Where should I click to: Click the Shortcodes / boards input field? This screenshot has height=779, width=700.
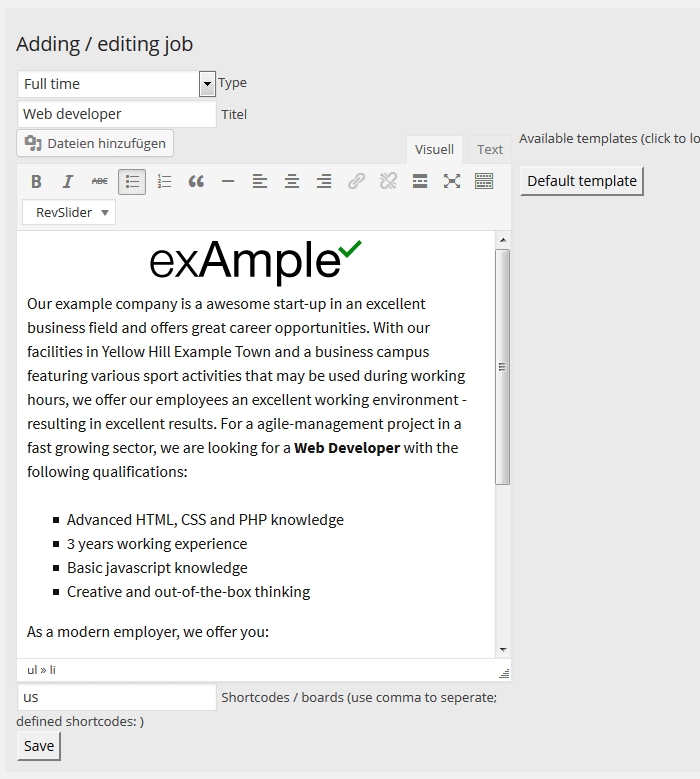[117, 697]
